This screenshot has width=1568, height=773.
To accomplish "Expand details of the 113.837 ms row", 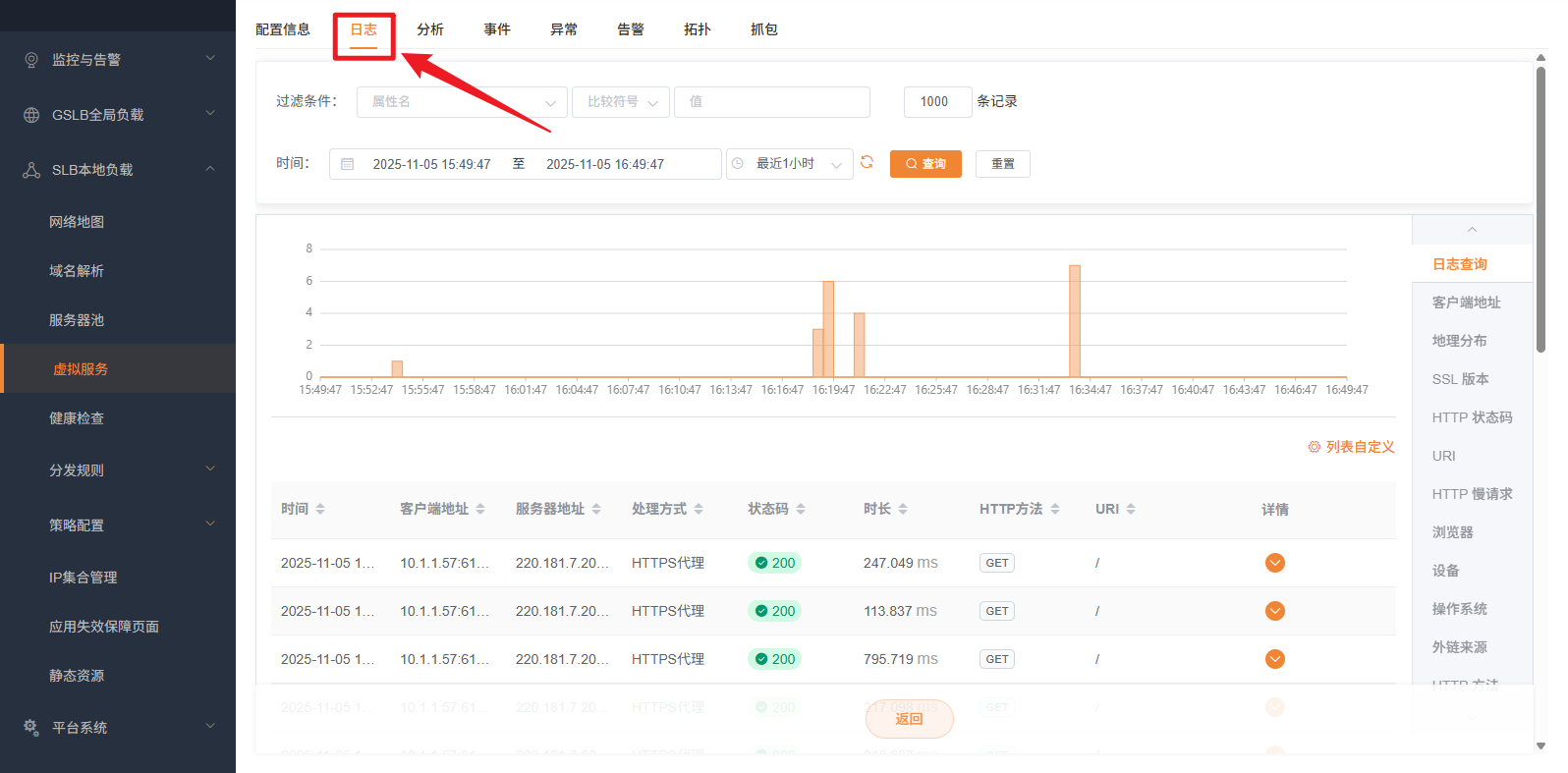I will tap(1274, 611).
